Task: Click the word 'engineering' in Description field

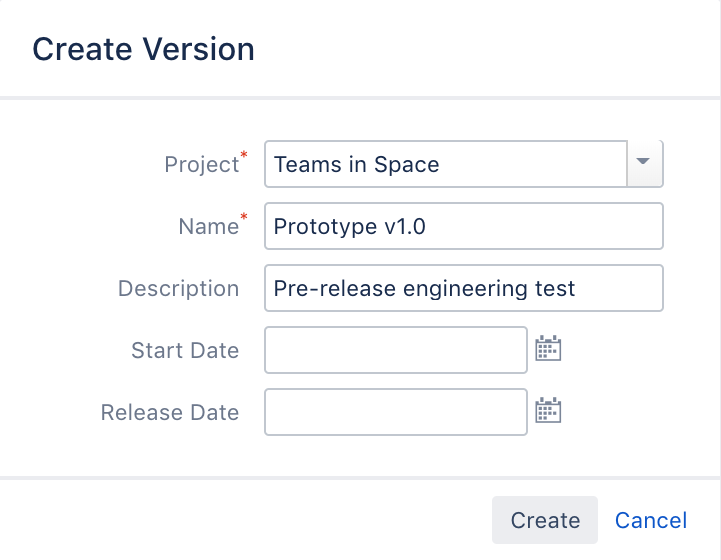Action: pyautogui.click(x=465, y=289)
